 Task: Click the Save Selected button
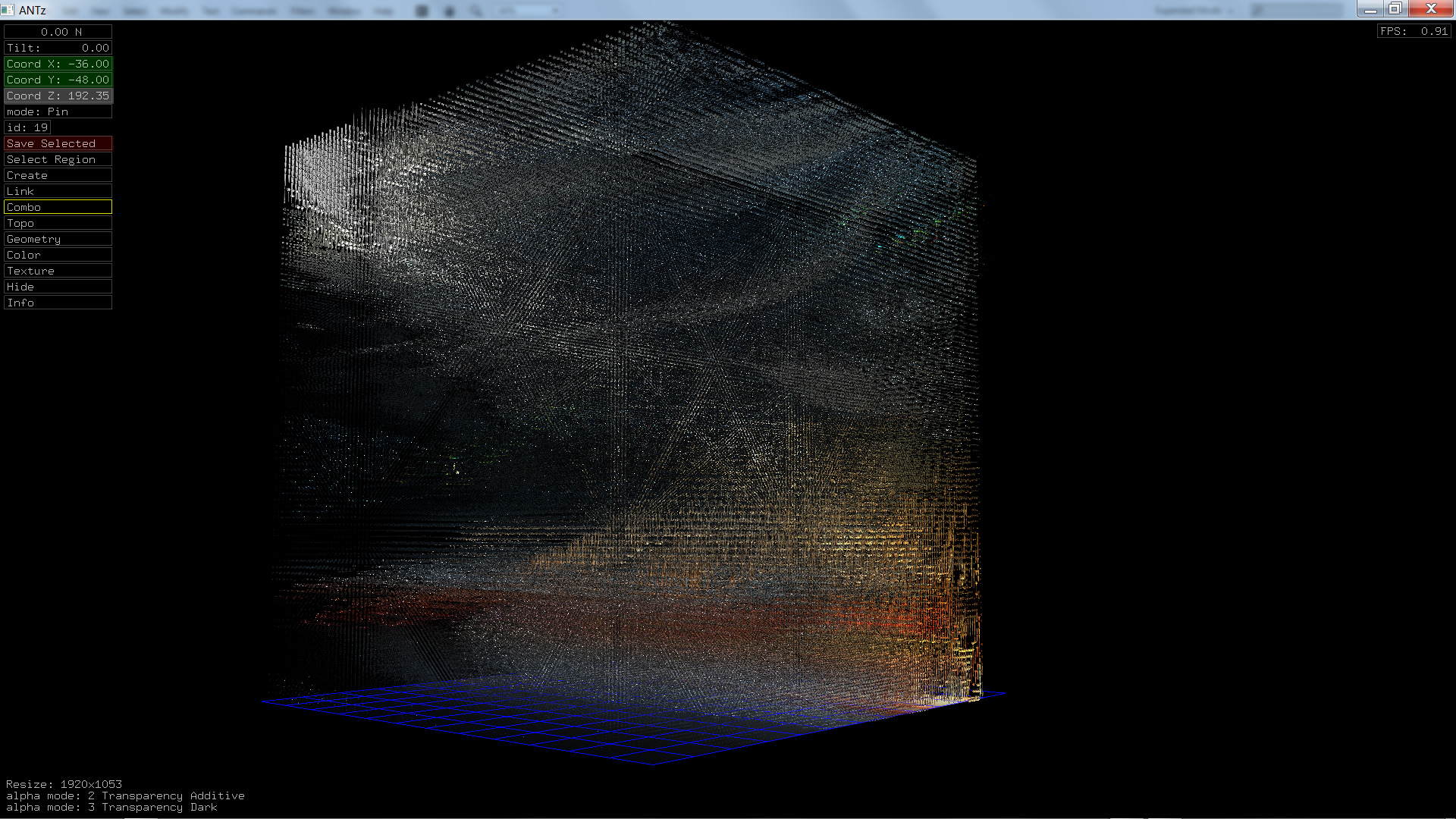[58, 143]
